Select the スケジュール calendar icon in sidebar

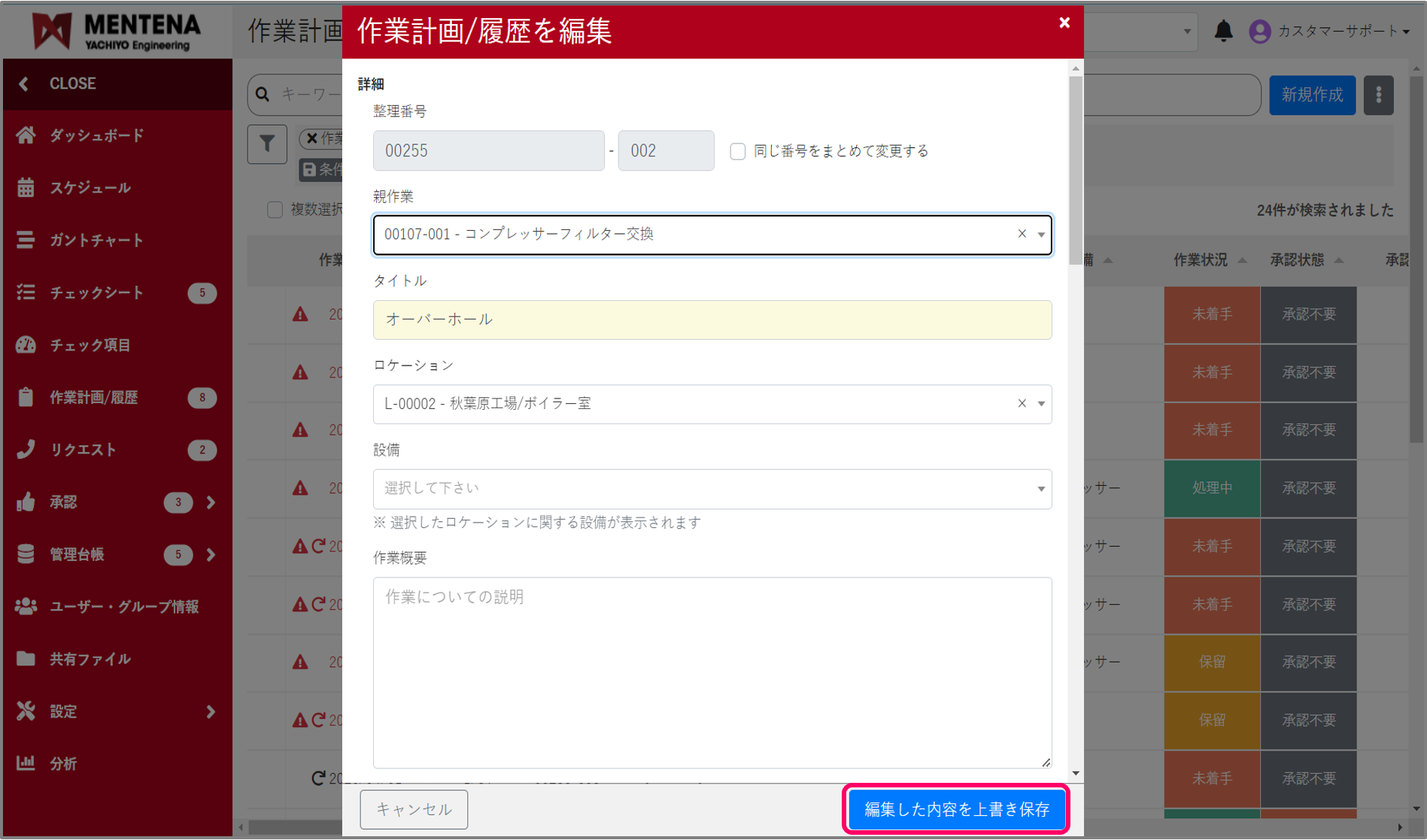coord(26,188)
